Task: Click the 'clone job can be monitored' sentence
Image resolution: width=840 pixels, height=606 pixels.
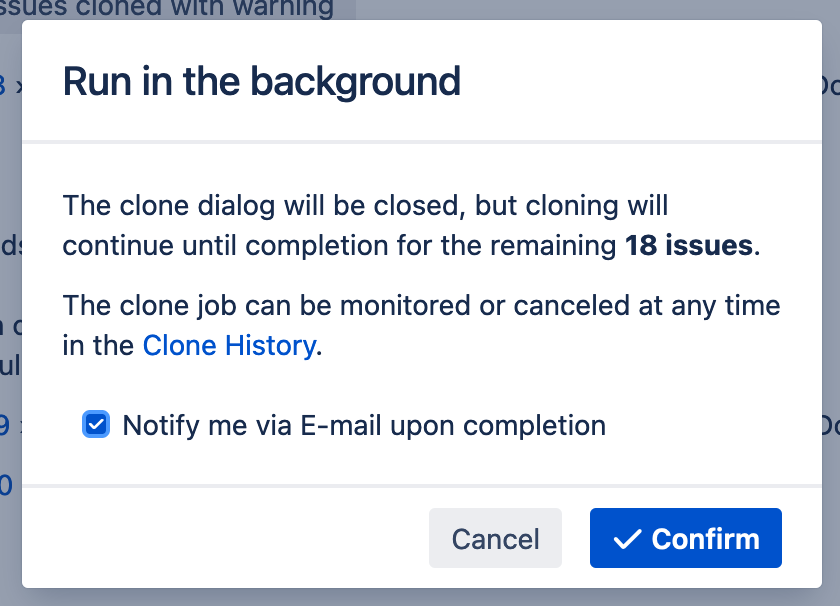Action: 420,307
